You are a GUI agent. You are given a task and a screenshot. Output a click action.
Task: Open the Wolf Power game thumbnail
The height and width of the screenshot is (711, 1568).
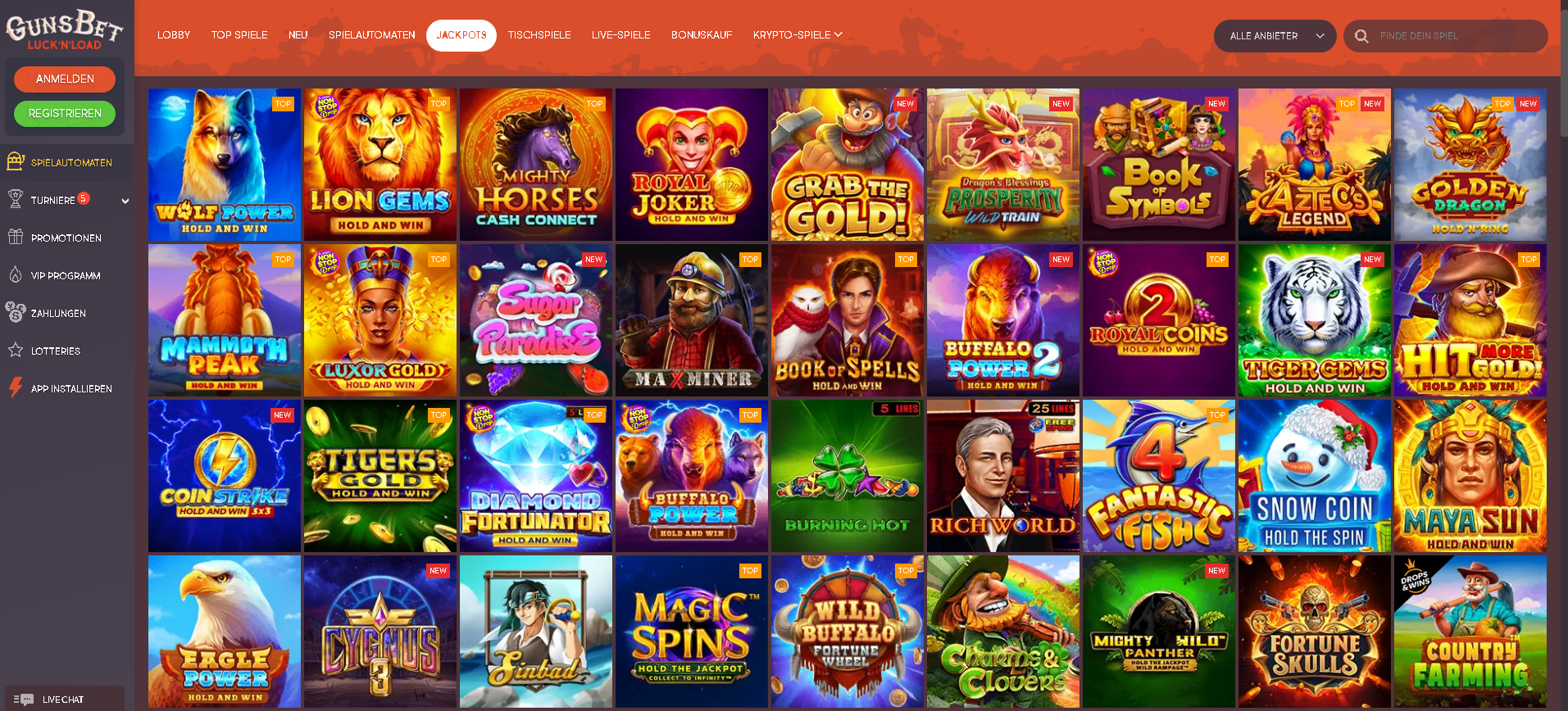[225, 165]
